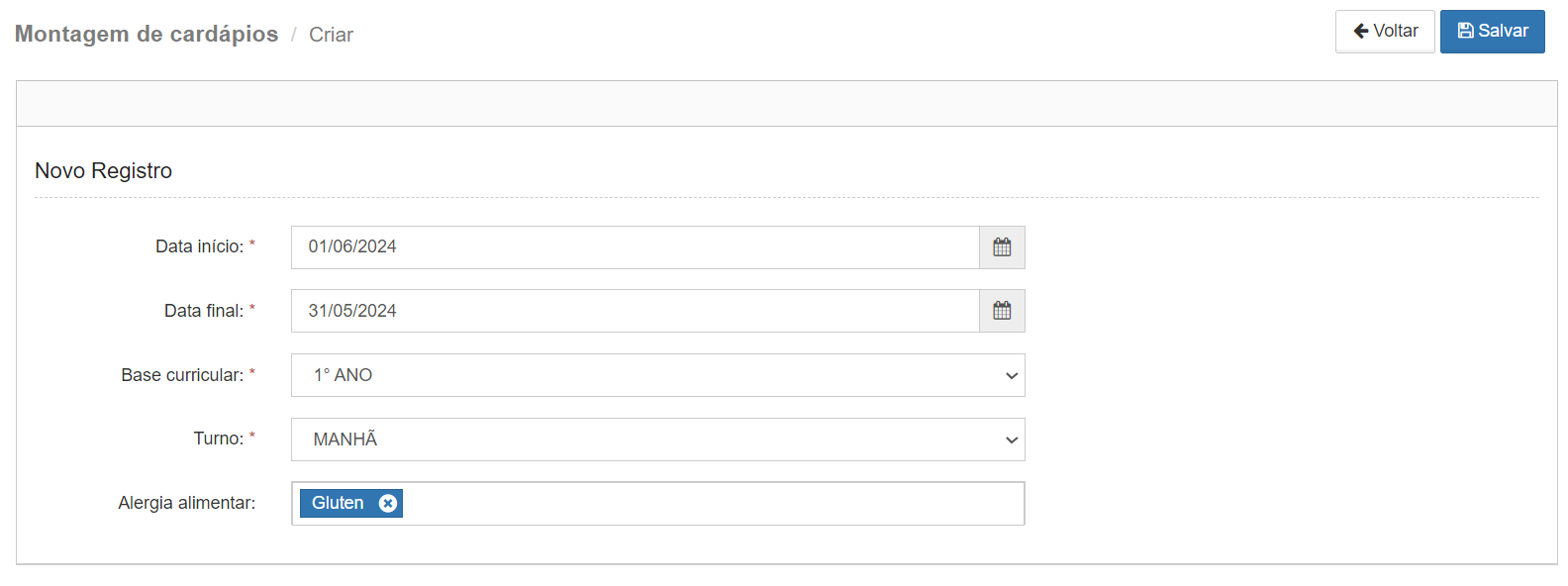Viewport: 1568px width, 586px height.
Task: Click the Novo Registro heading
Action: click(103, 170)
